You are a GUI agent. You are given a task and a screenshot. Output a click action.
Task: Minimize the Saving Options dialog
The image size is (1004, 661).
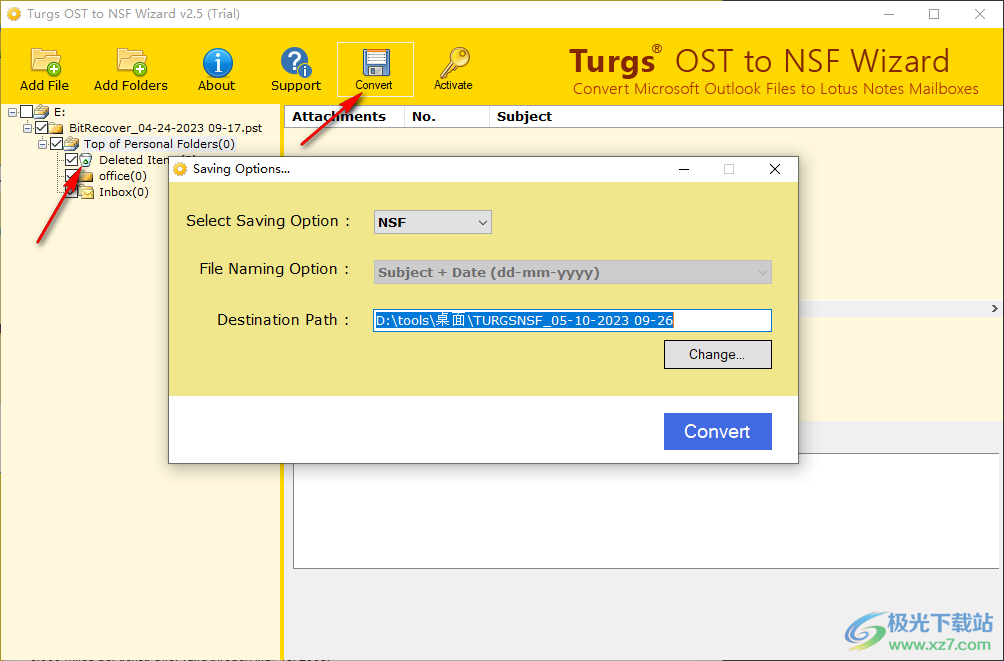[684, 169]
